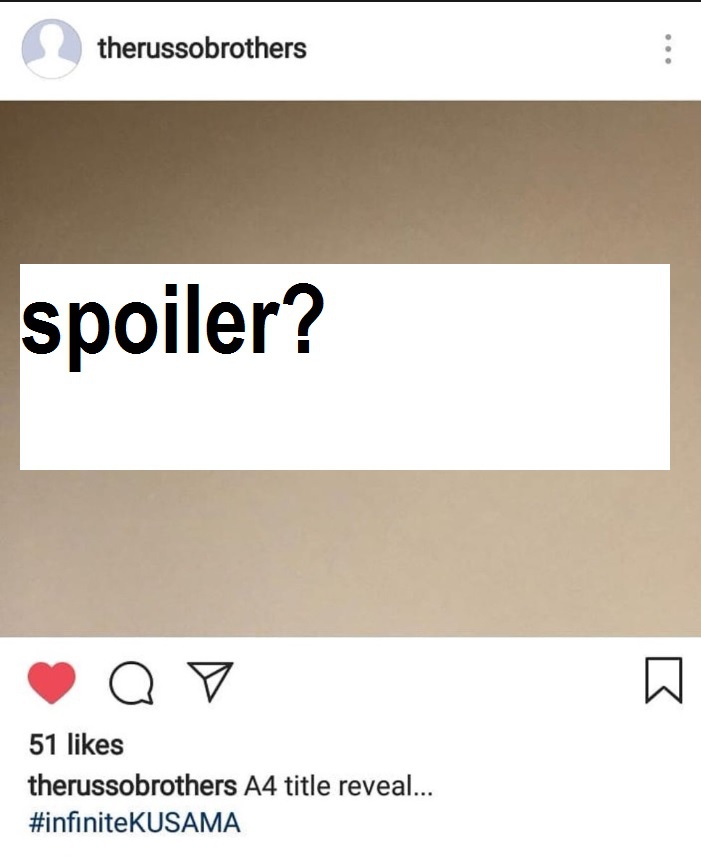The image size is (701, 857).
Task: Click the white box covering the post image
Action: [345, 367]
